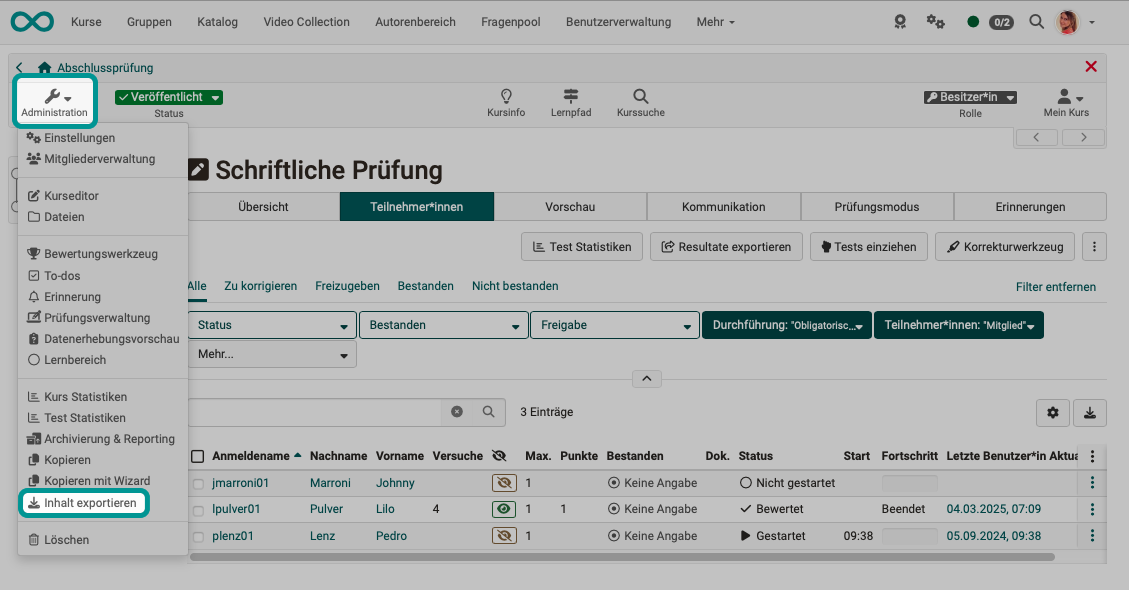Screen dimensions: 1129x590
Task: Open the Veröffentlicht status dropdown
Action: coord(167,97)
